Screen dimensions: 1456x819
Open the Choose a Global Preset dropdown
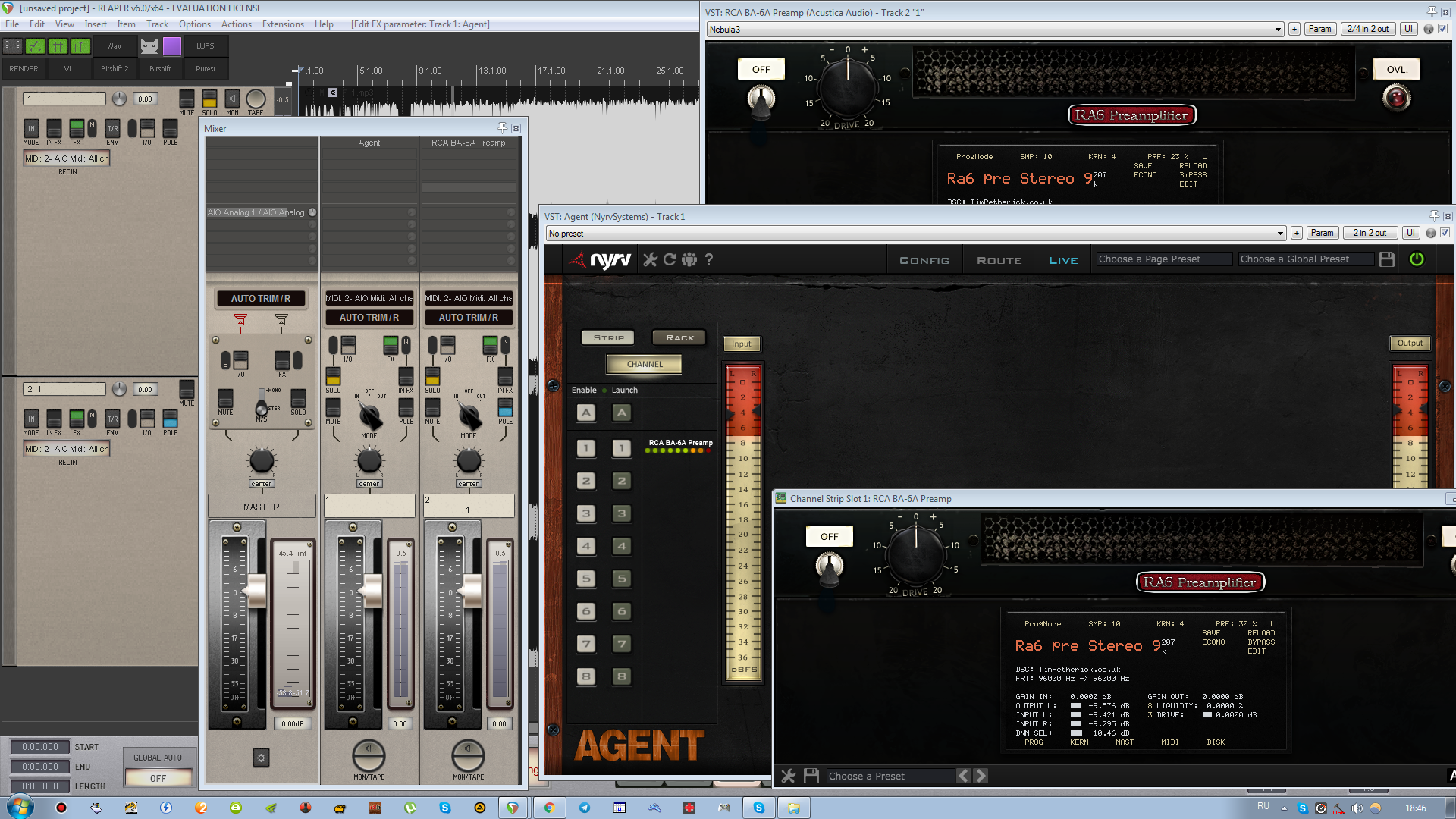pos(1306,259)
